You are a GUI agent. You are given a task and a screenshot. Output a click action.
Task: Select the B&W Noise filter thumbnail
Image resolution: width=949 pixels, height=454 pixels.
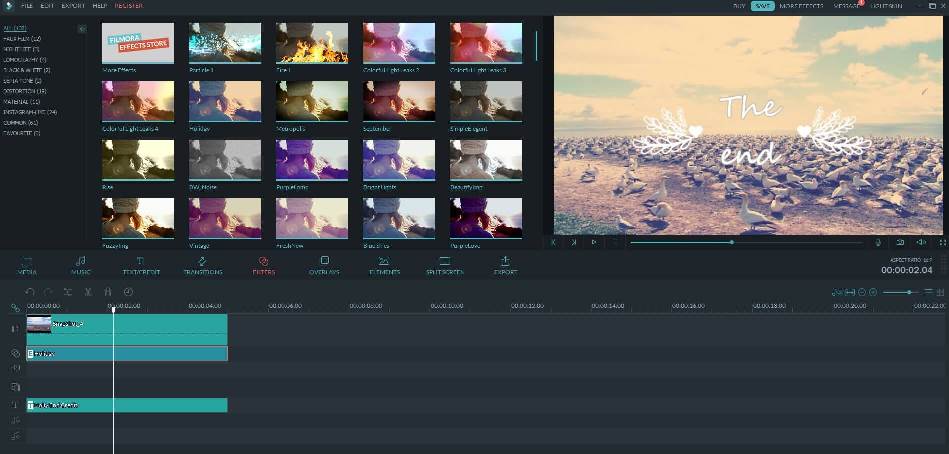coord(225,160)
